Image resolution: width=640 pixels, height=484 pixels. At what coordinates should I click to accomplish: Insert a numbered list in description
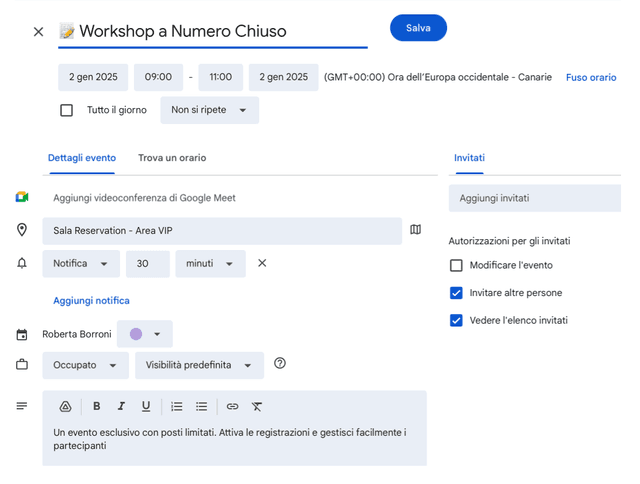pyautogui.click(x=177, y=406)
